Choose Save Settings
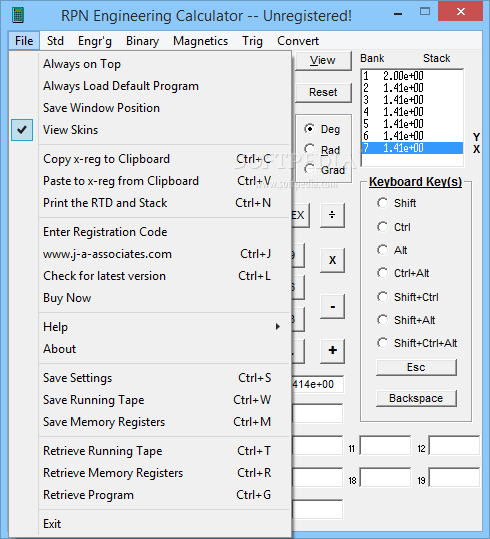This screenshot has width=490, height=539. pos(150,378)
